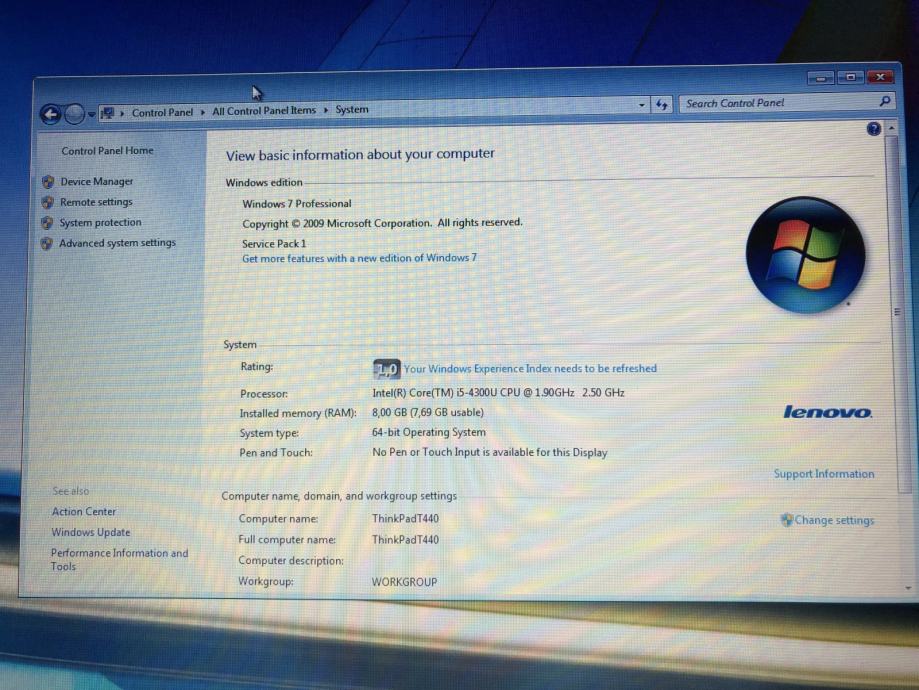The image size is (919, 690).
Task: Select the Control Panel breadcrumb
Action: pos(162,112)
